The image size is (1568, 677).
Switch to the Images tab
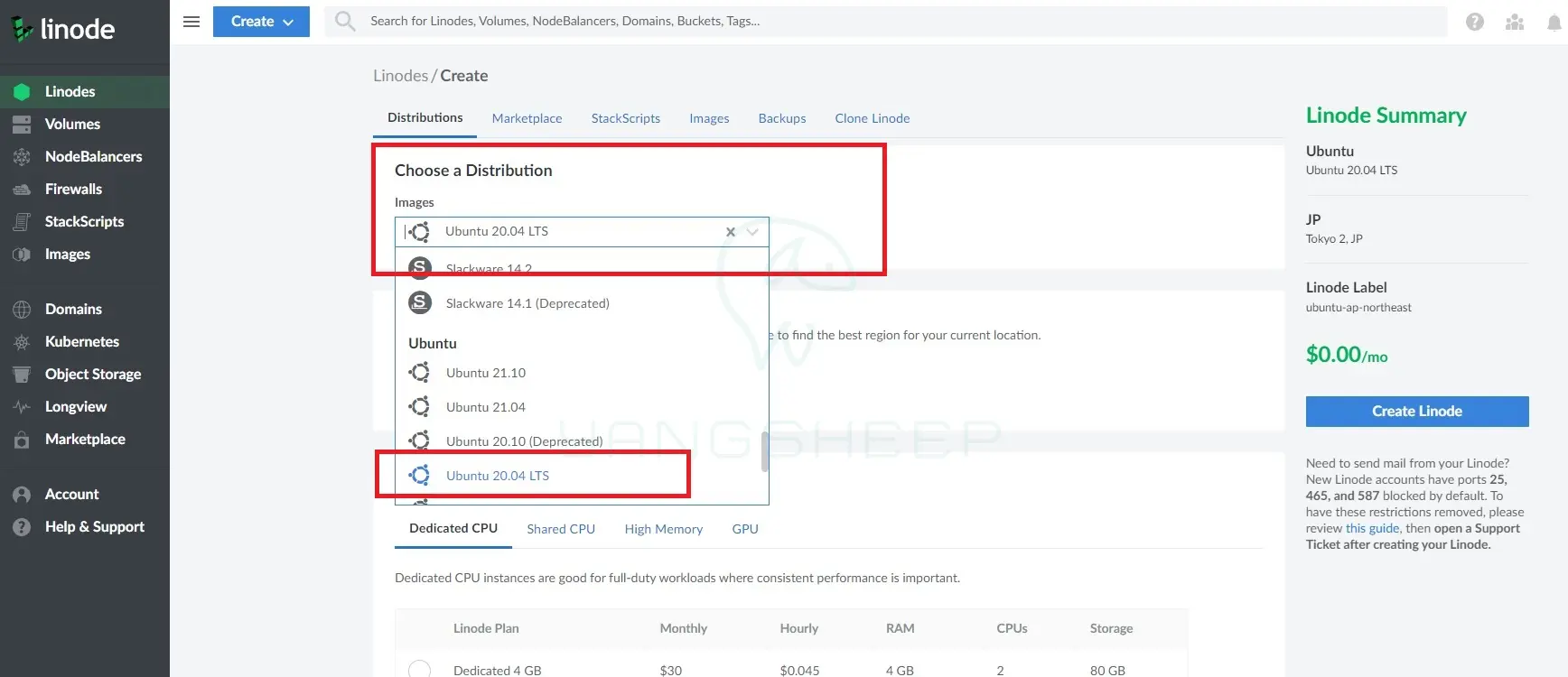[x=709, y=118]
